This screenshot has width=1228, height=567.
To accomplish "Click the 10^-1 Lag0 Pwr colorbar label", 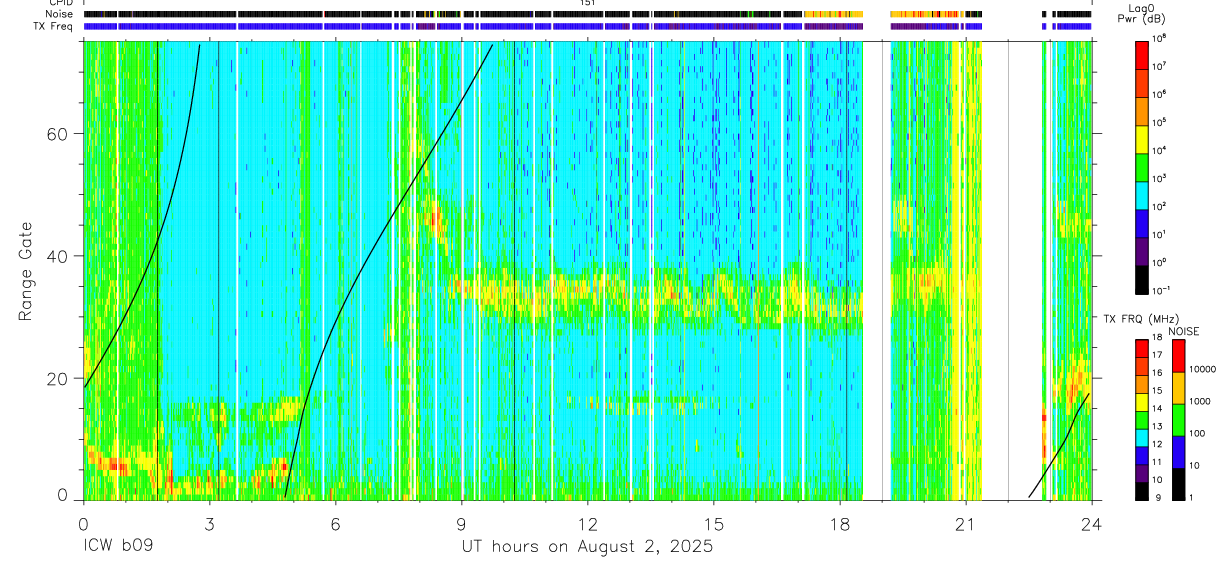I will [1159, 291].
